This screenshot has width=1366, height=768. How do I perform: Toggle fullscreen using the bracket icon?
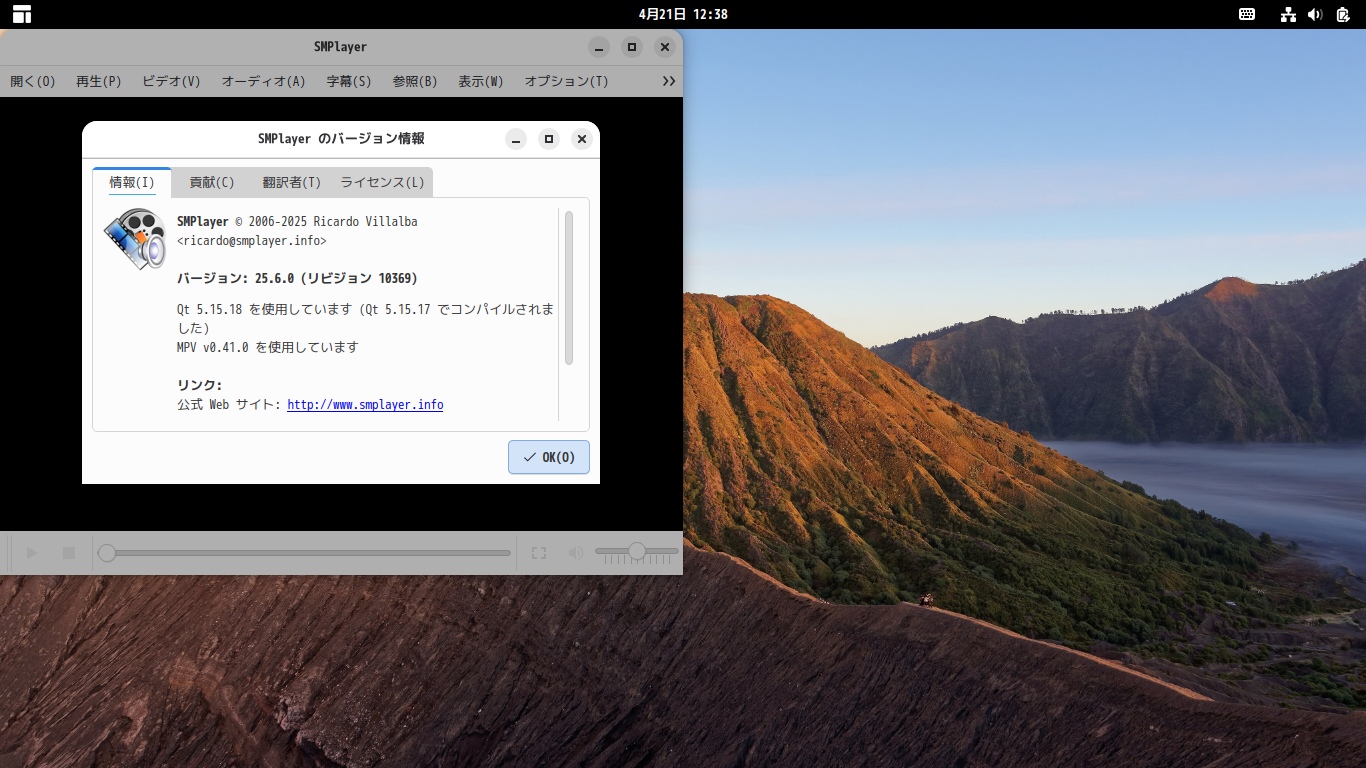pos(538,553)
